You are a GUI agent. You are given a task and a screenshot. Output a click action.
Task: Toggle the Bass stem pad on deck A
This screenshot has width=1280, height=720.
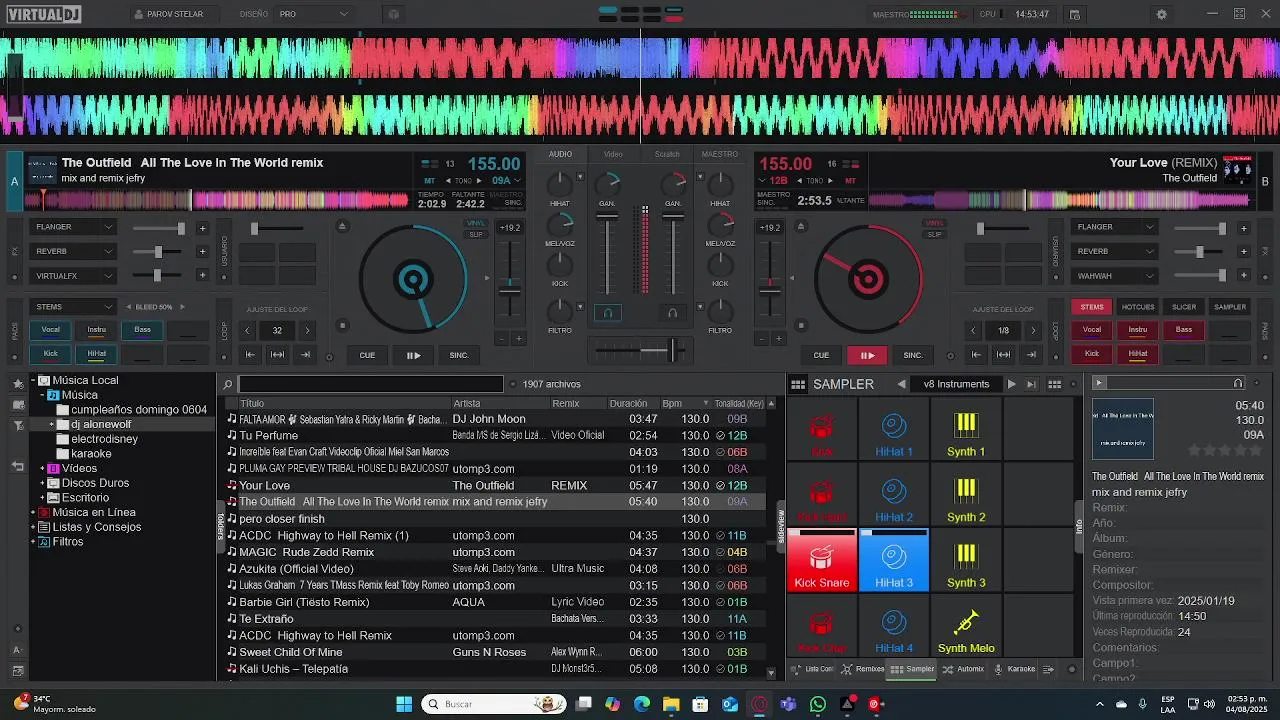click(x=142, y=329)
